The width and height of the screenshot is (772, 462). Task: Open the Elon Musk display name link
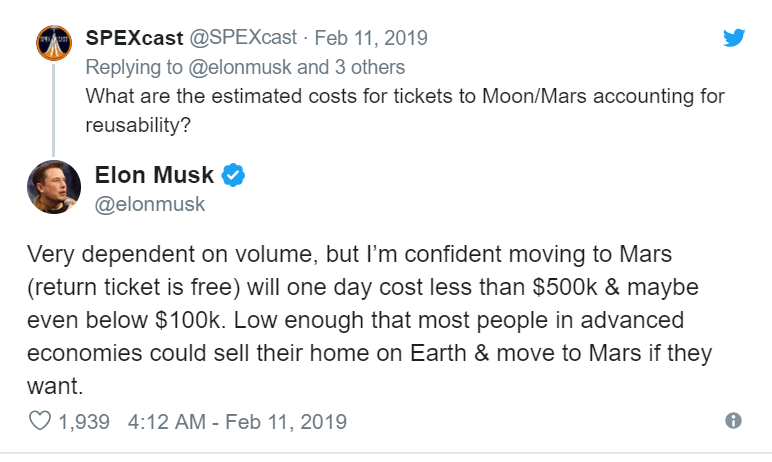(154, 175)
